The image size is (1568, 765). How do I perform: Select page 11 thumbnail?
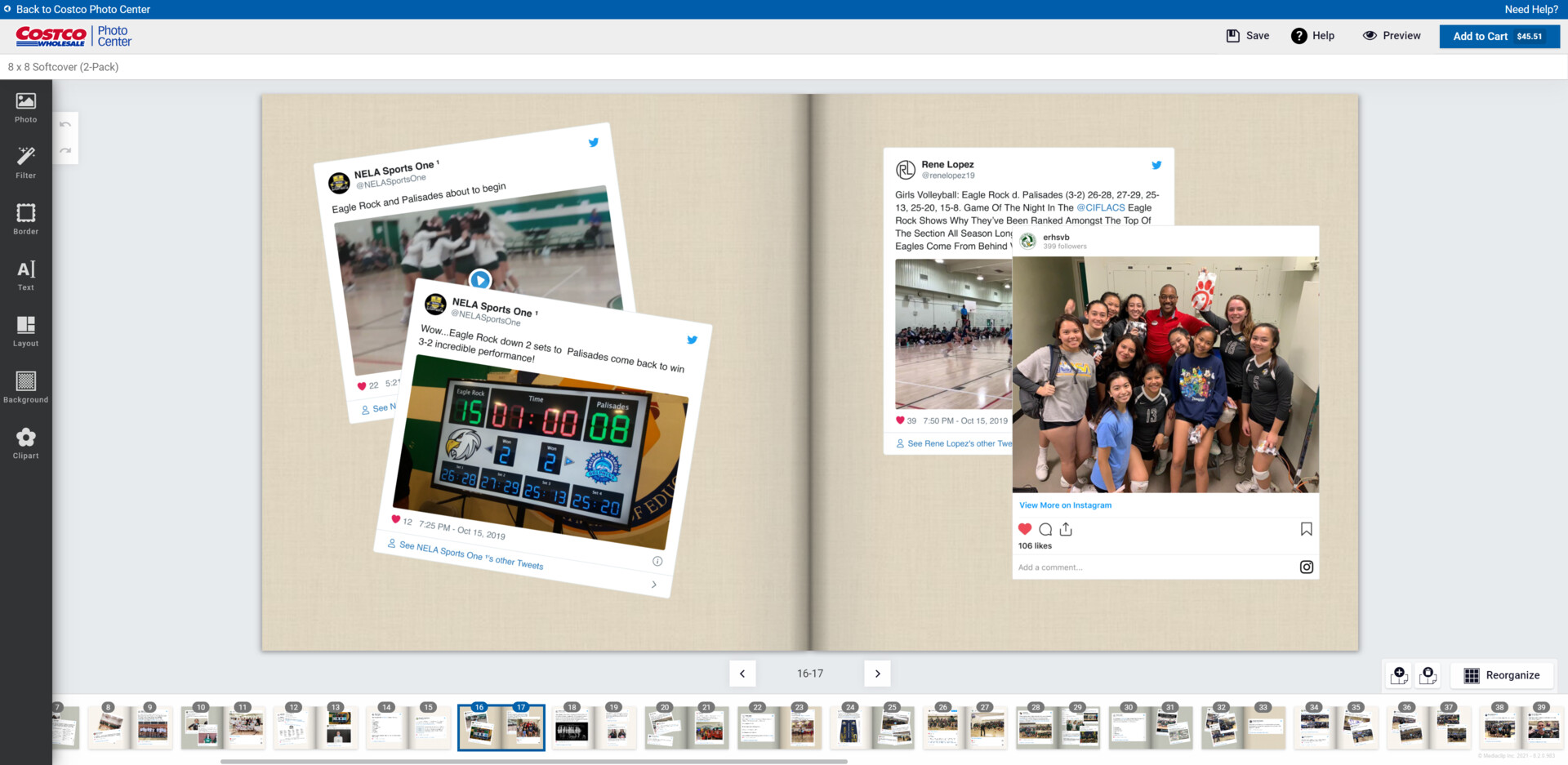coord(245,727)
